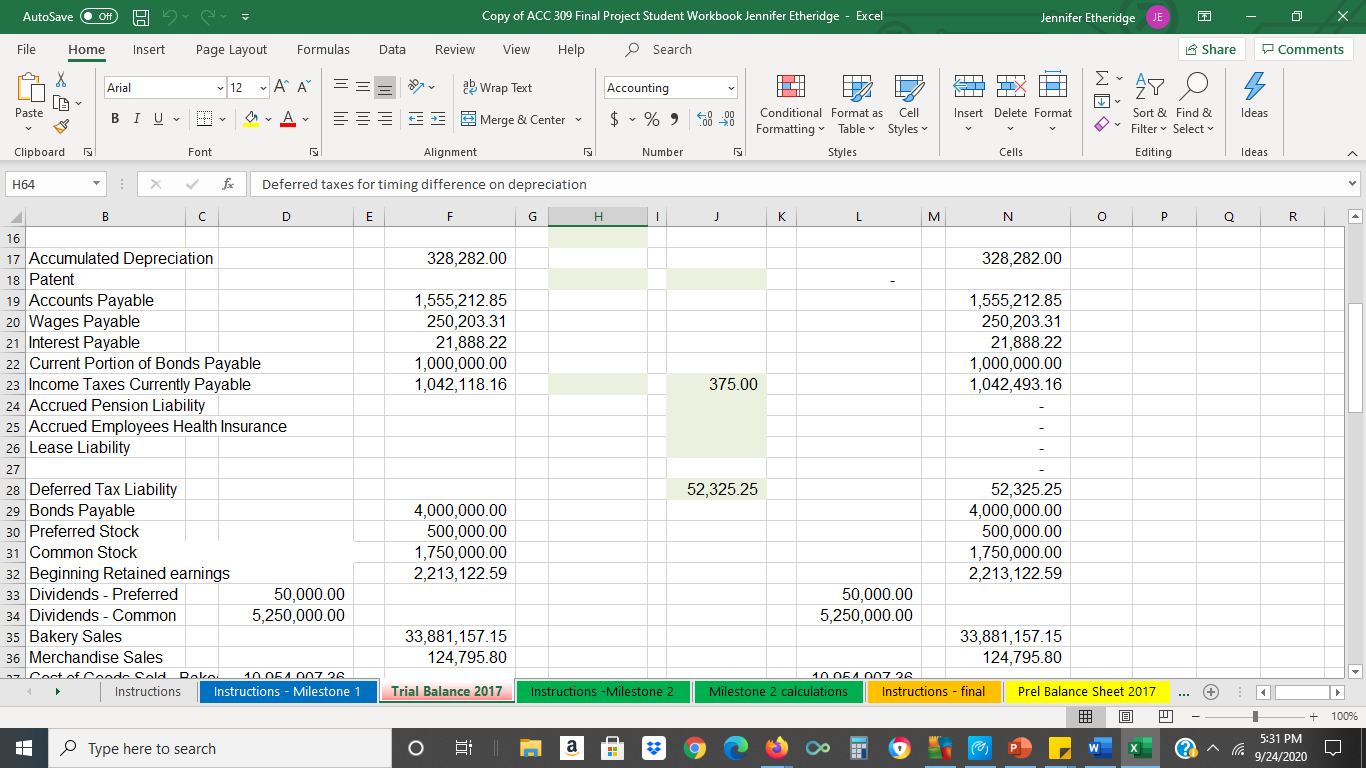Open the Milestone 2 calculations sheet
Screen dimensions: 1366x768
click(x=778, y=691)
